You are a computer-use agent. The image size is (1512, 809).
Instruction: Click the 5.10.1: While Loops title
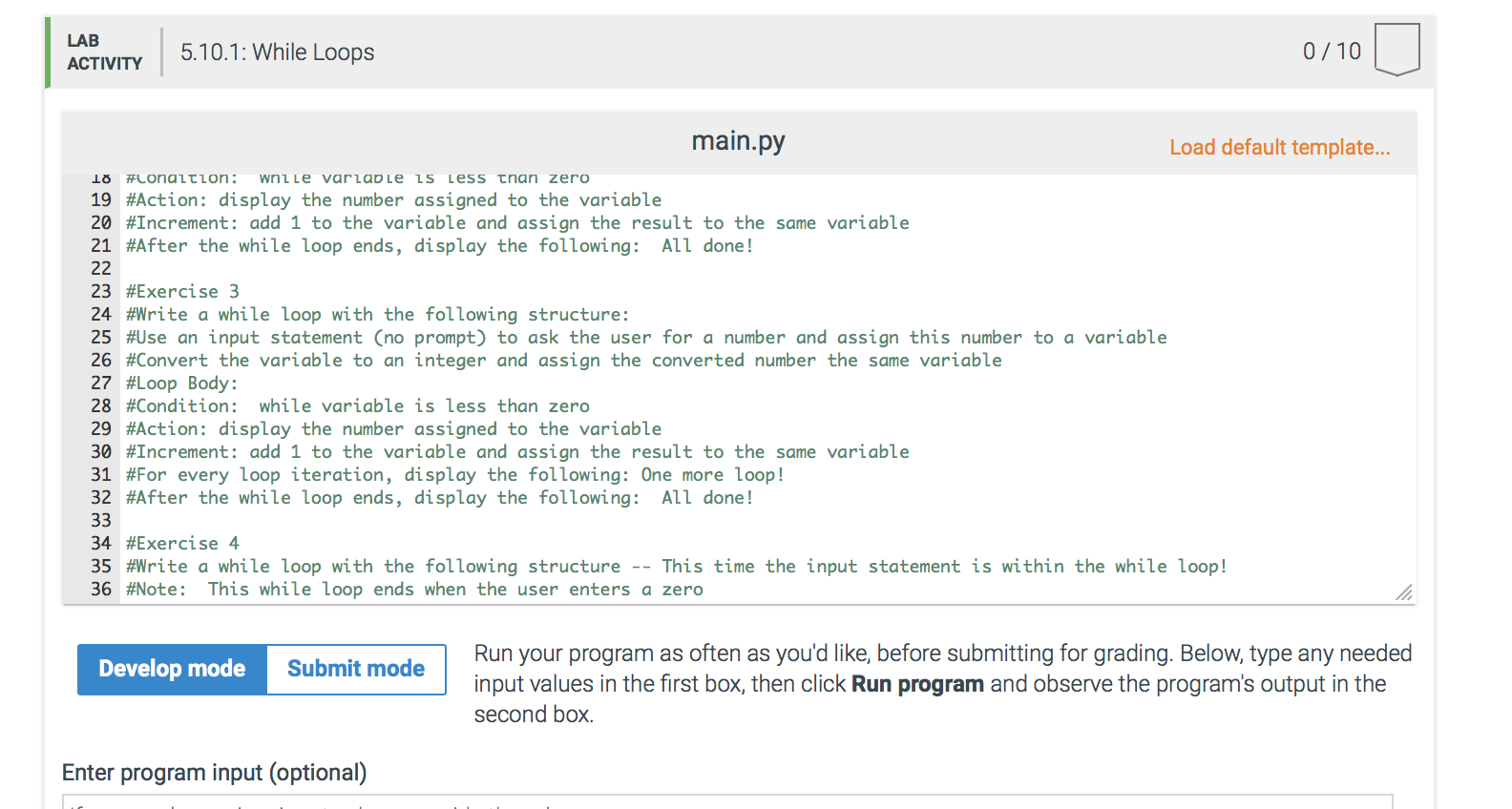click(x=276, y=52)
